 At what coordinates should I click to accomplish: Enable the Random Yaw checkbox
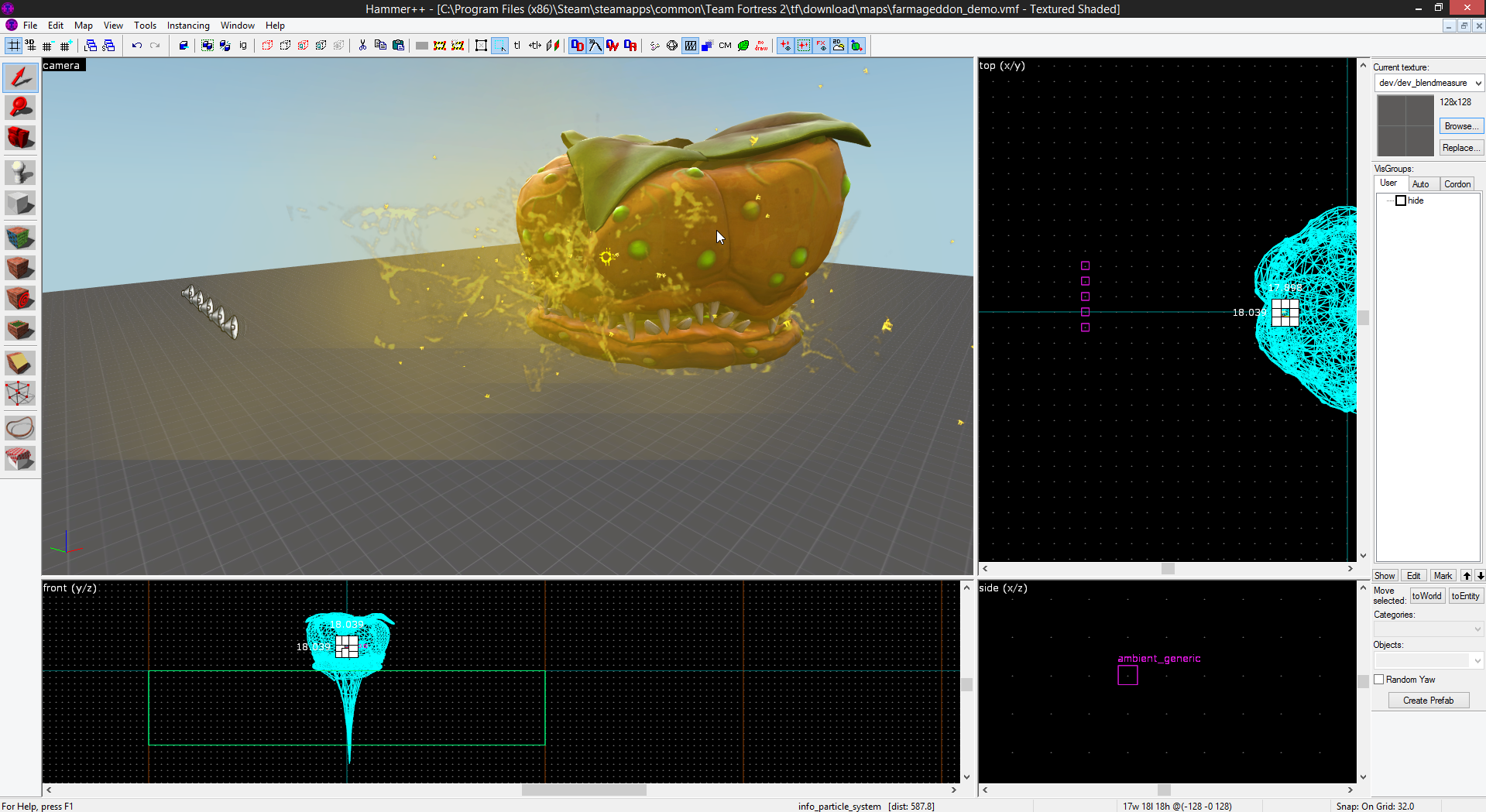1378,680
